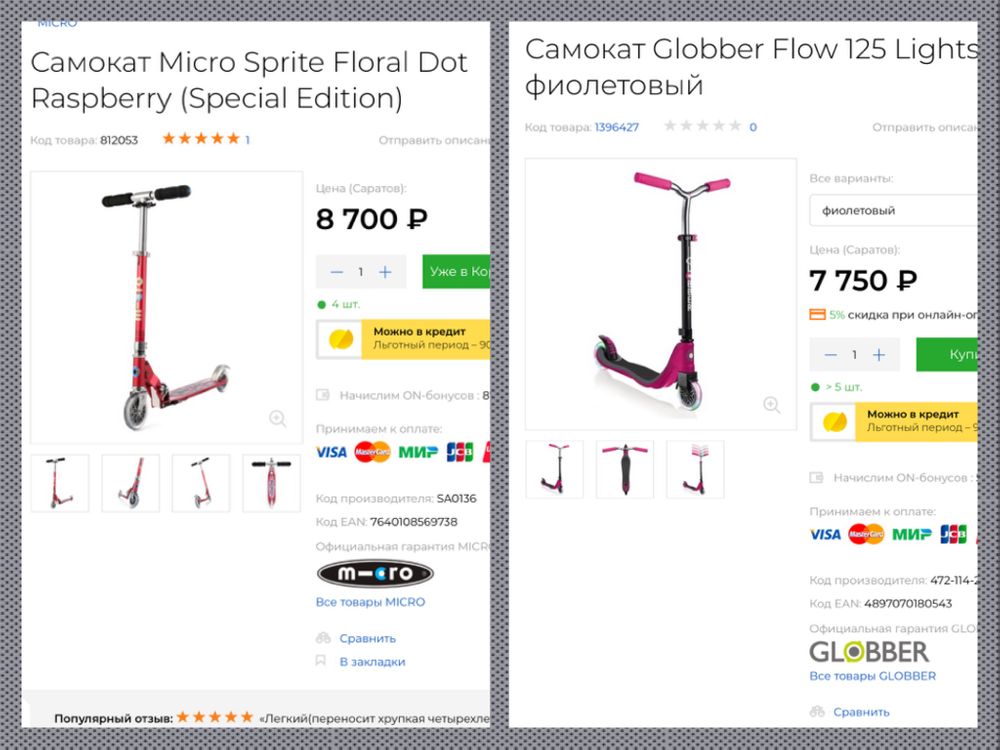Zoom the Globber Flow scooter image

pyautogui.click(x=771, y=405)
